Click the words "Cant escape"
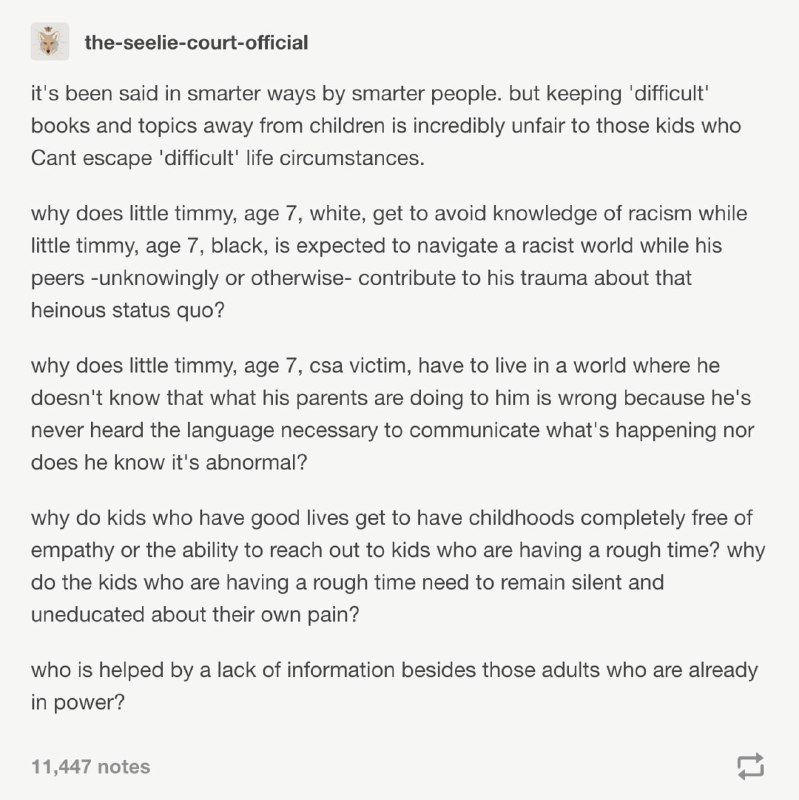Image resolution: width=799 pixels, height=800 pixels. [91, 158]
